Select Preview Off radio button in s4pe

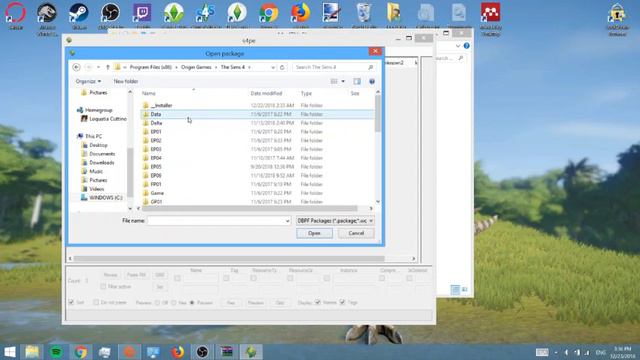(158, 302)
